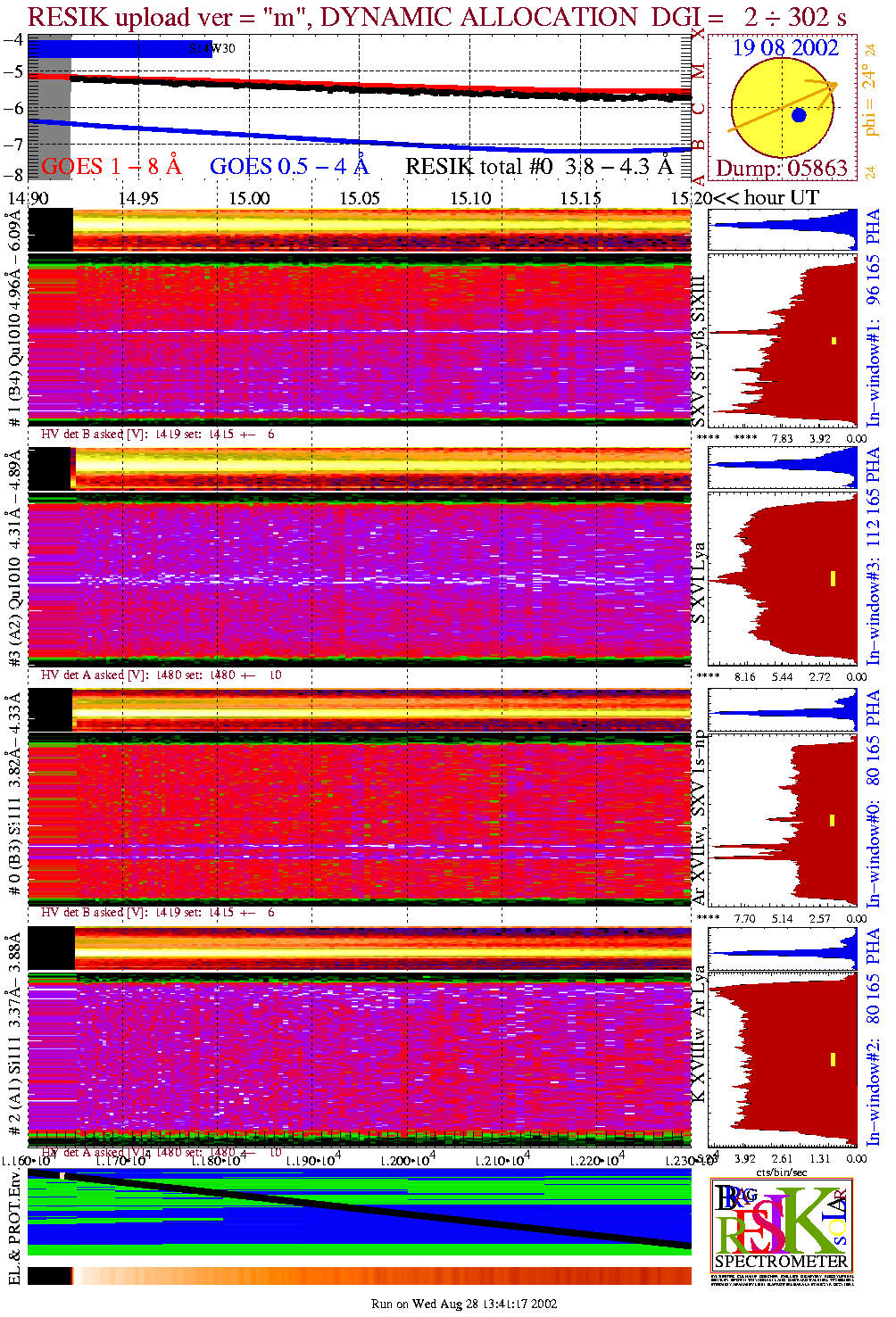Click the EL. & PROT. Env panel

point(360,1212)
